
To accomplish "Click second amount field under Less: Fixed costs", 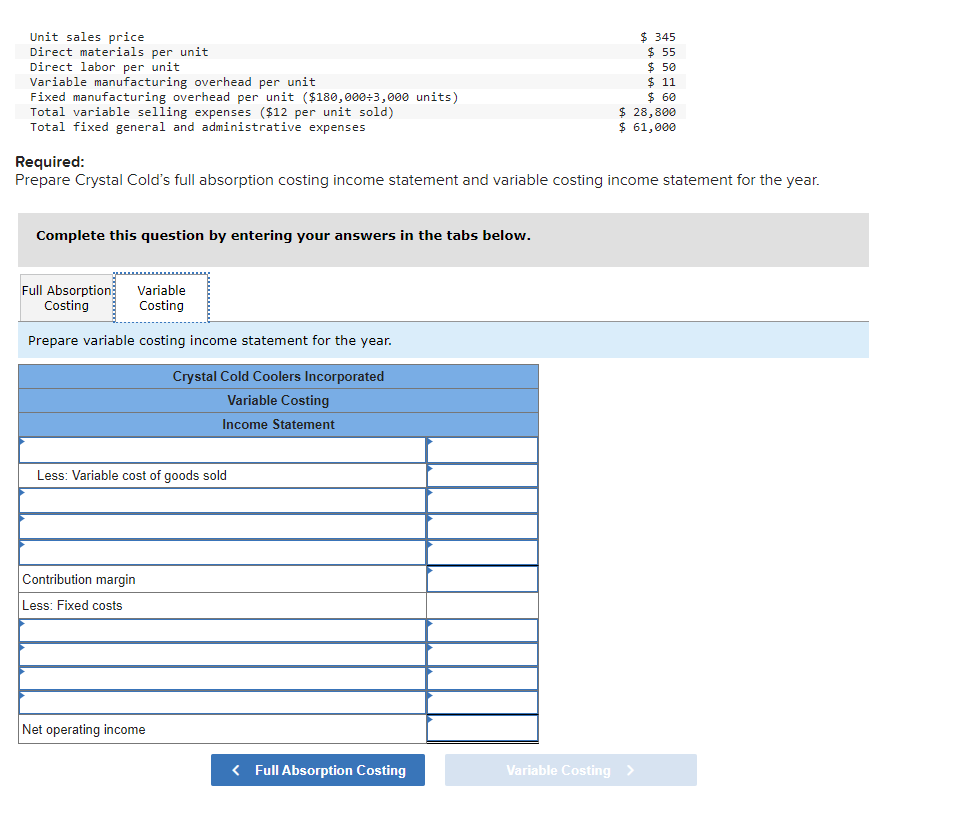I will click(482, 654).
